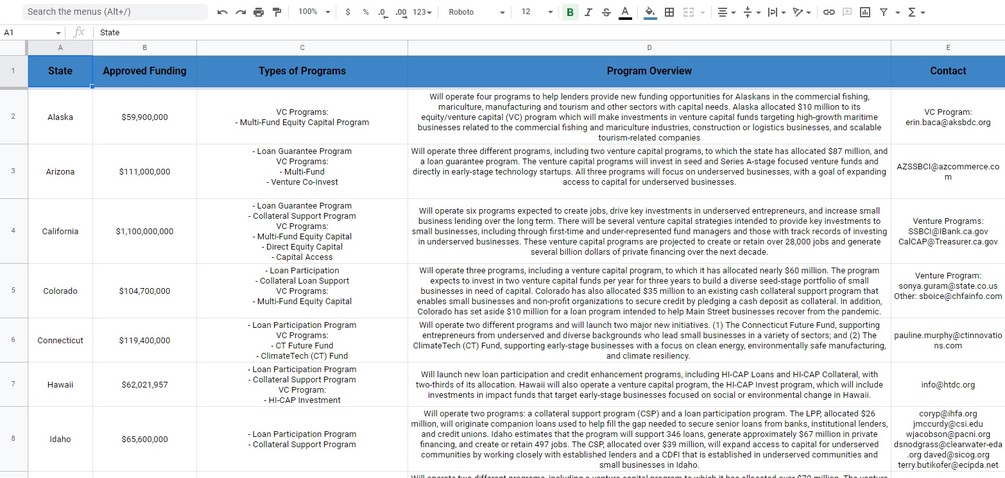This screenshot has height=478, width=1005.
Task: Open the text color picker
Action: tap(625, 12)
